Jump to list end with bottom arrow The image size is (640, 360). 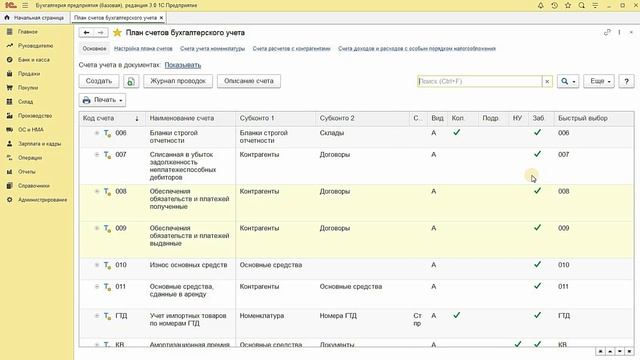tap(629, 351)
